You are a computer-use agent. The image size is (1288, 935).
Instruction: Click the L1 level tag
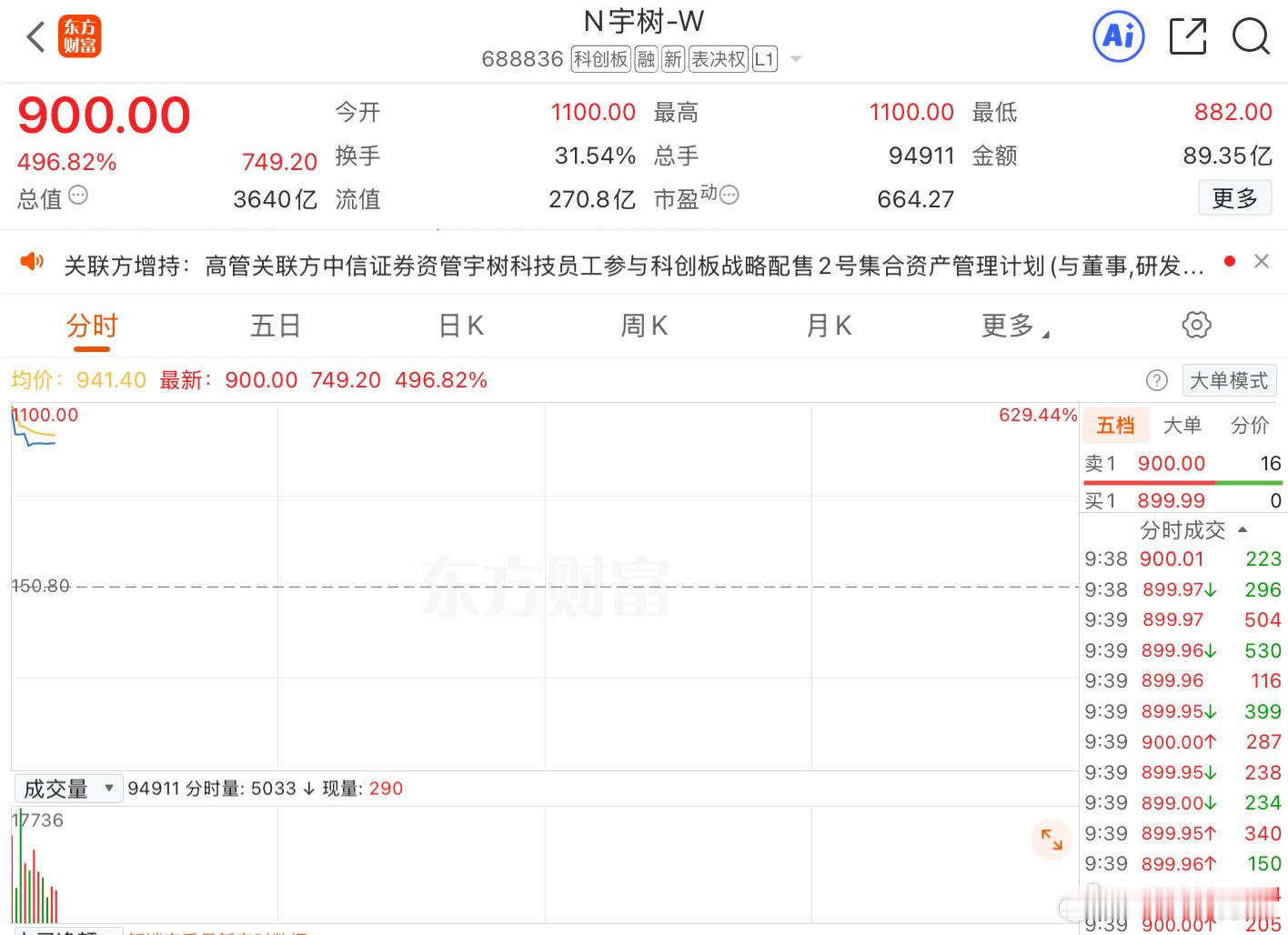[x=765, y=59]
